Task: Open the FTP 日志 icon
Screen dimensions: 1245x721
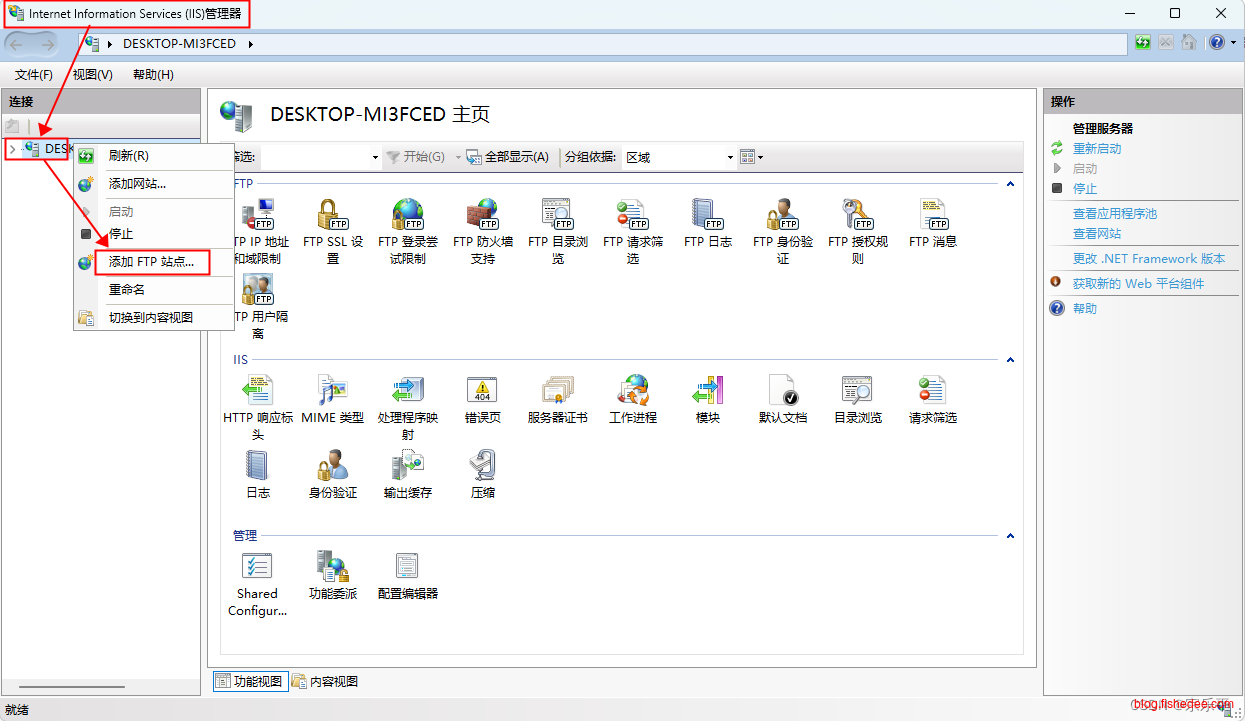Action: pyautogui.click(x=707, y=216)
